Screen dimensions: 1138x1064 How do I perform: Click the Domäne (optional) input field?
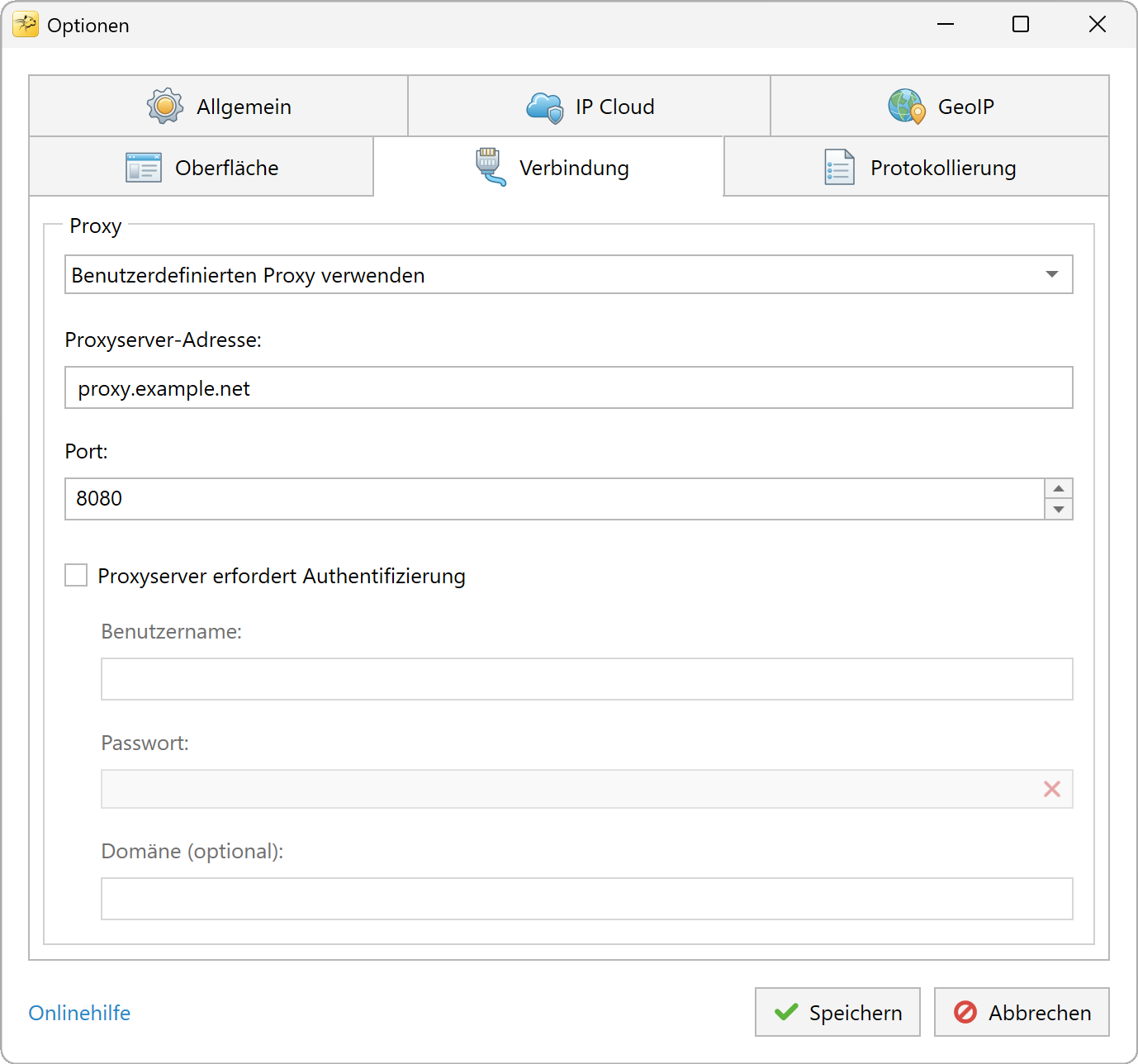pyautogui.click(x=587, y=899)
